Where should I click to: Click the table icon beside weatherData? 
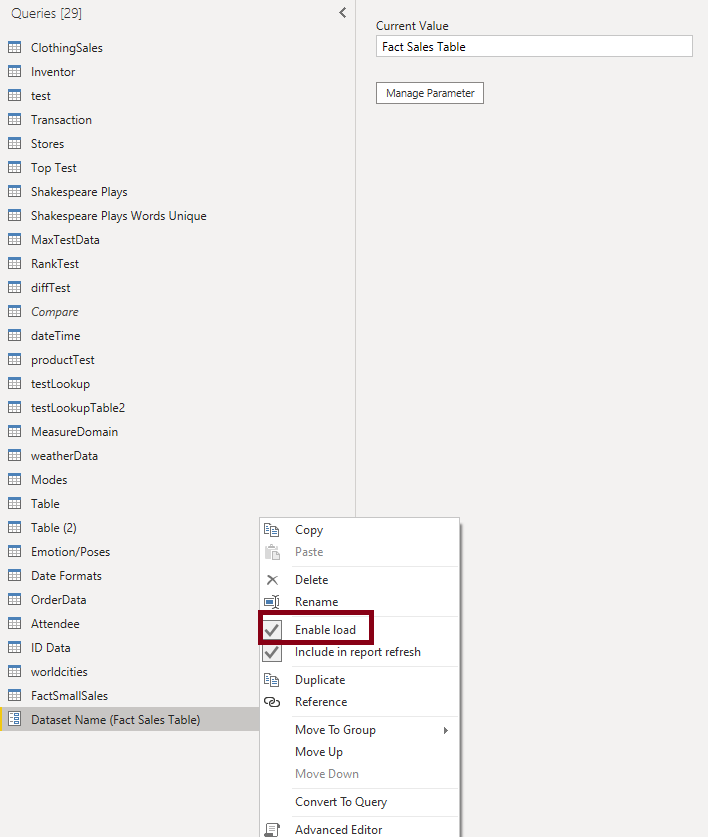[x=14, y=455]
